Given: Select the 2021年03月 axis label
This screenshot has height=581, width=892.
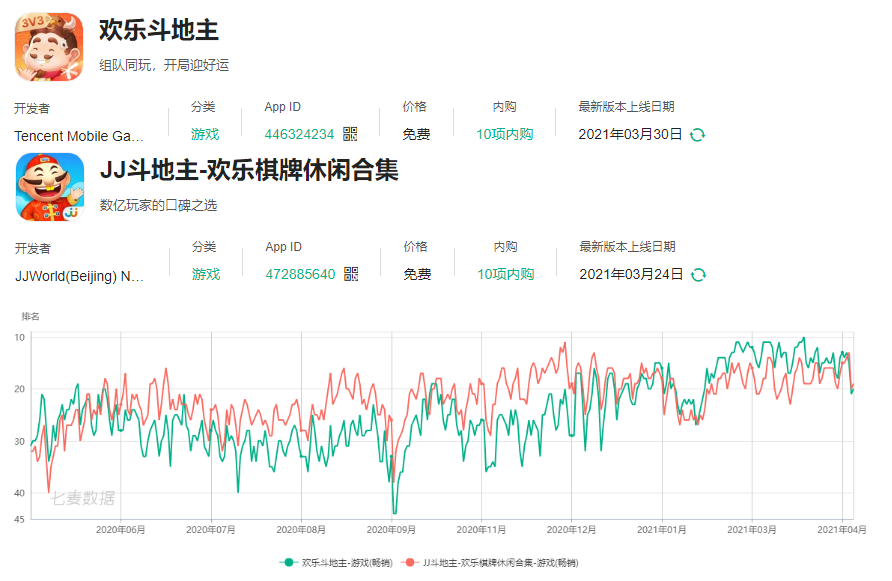Looking at the screenshot, I should pyautogui.click(x=751, y=530).
